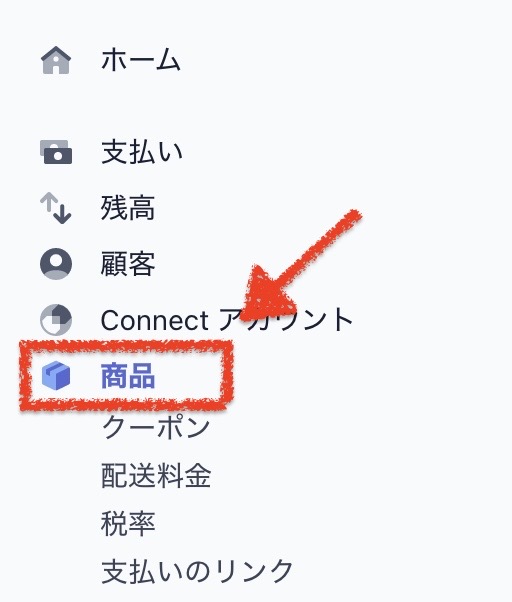512x602 pixels.
Task: Open the クーポン sub-item
Action: (x=156, y=427)
